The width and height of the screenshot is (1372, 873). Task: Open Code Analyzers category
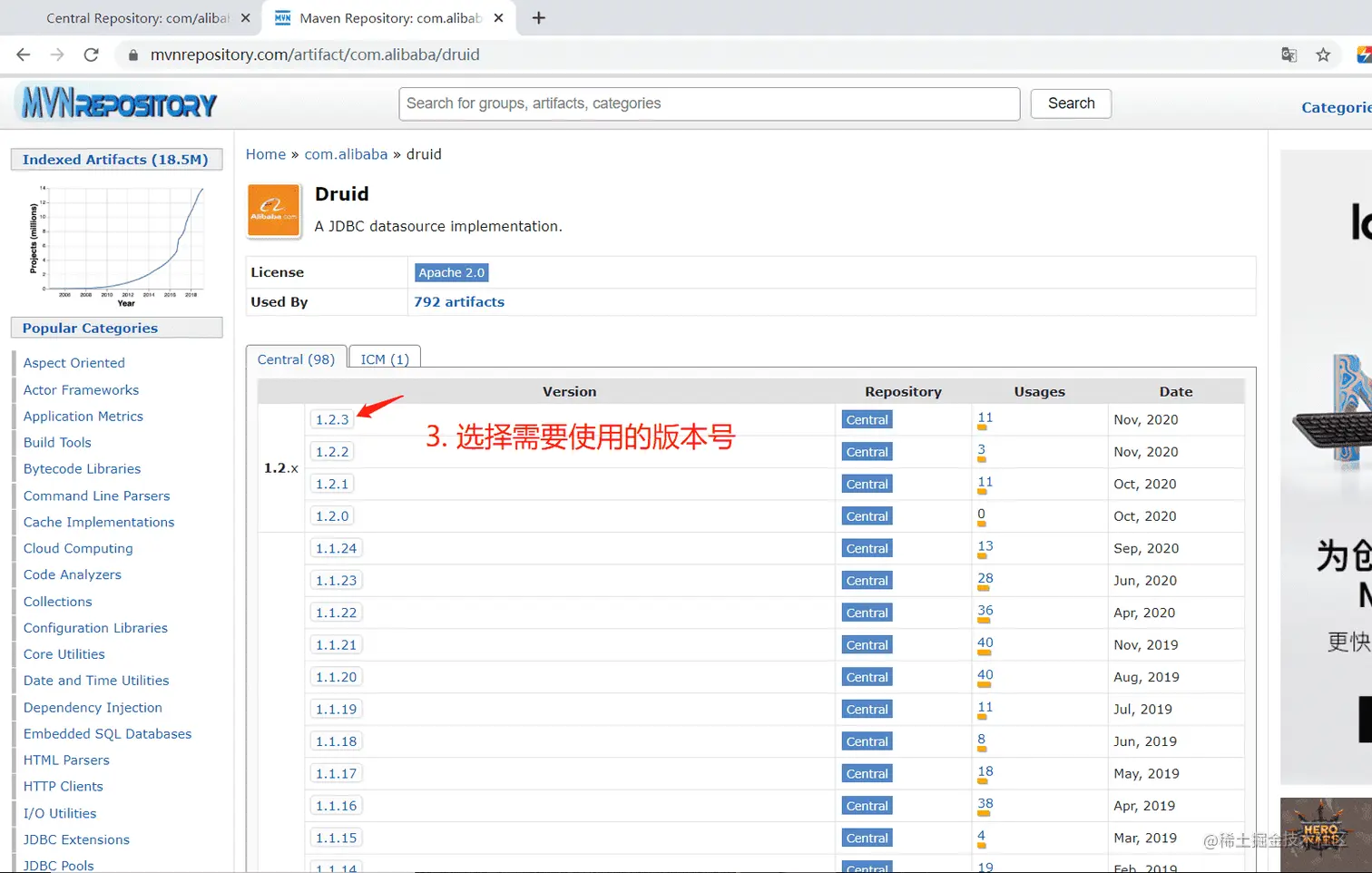[x=72, y=575]
